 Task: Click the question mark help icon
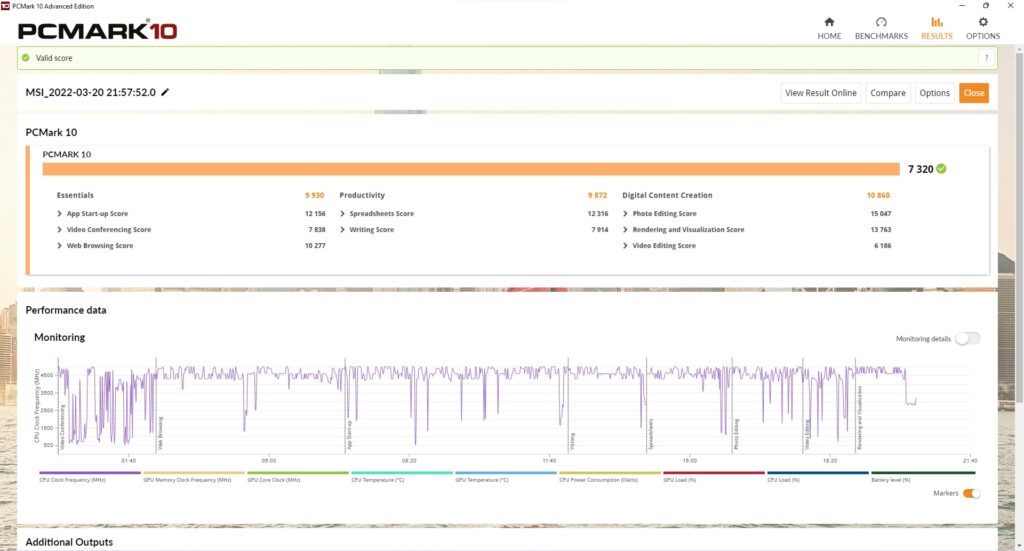click(984, 58)
